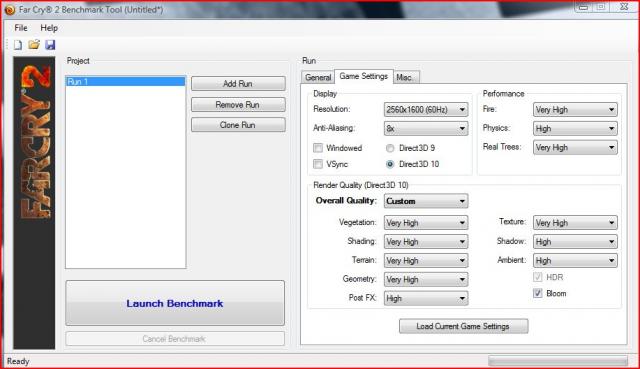Click the status bar progress bar
Viewport: 640px width, 369px height.
pyautogui.click(x=558, y=360)
